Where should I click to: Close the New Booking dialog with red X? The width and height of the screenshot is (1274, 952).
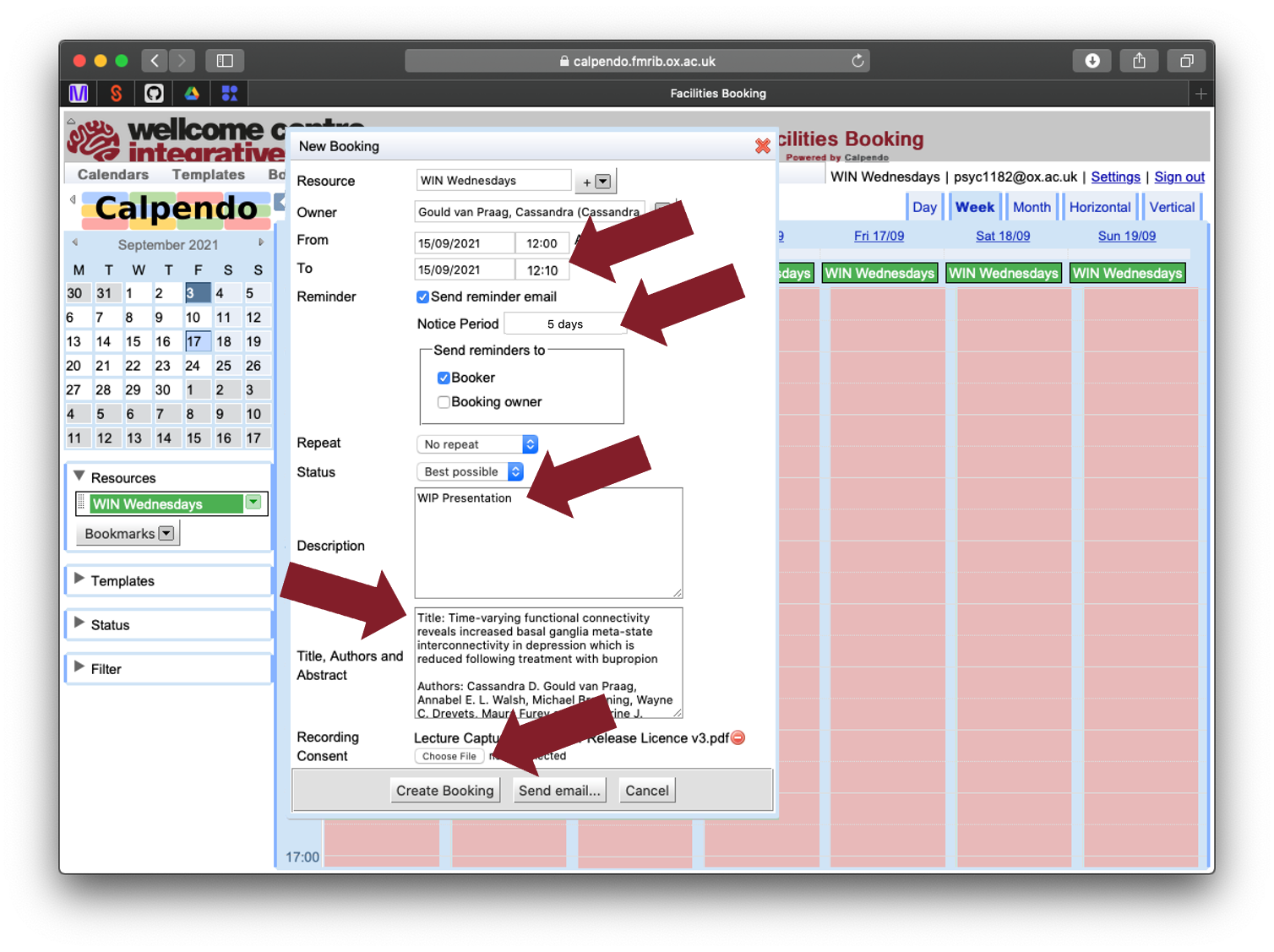pos(762,146)
